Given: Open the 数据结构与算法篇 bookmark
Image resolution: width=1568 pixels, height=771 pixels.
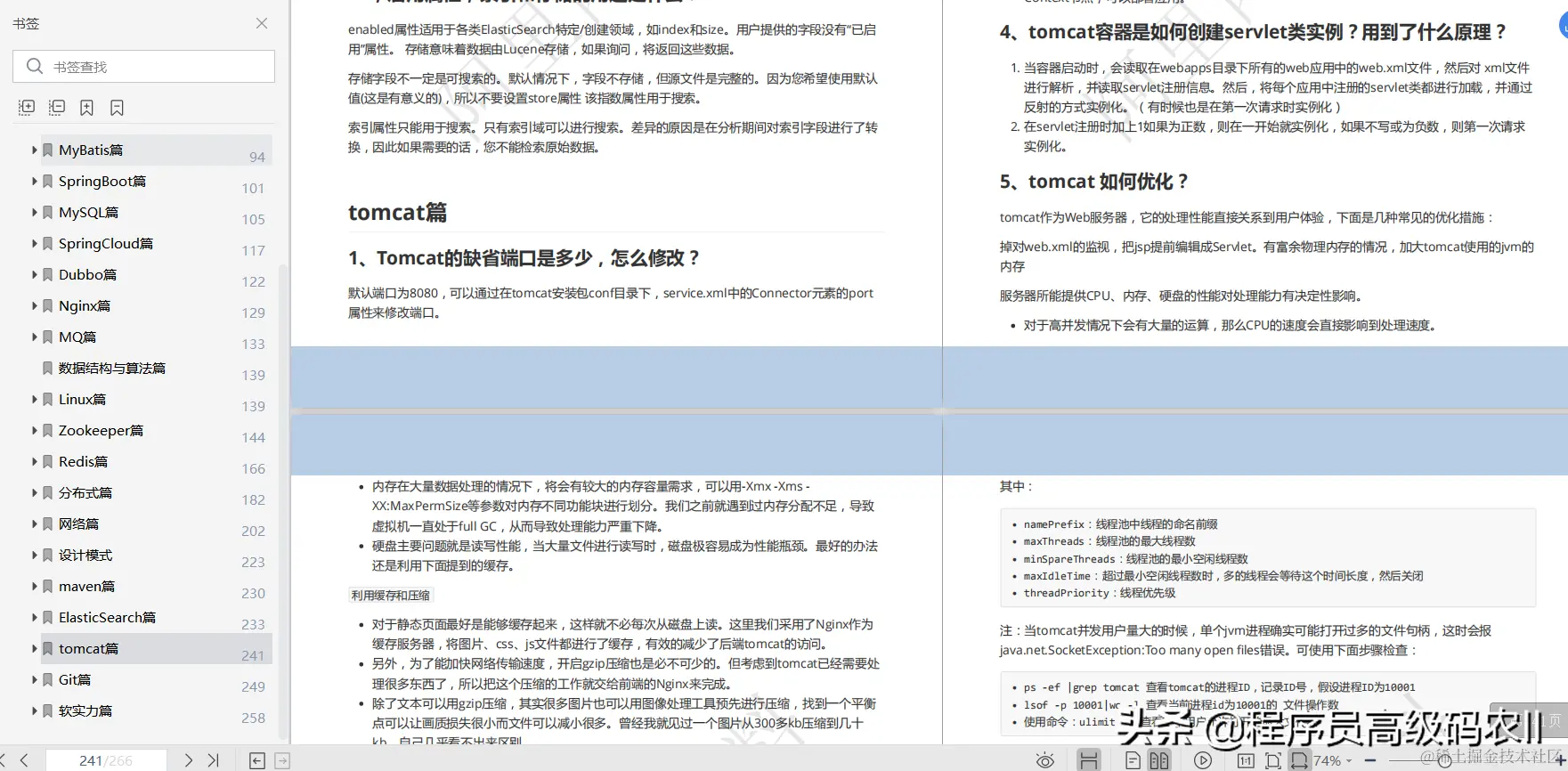Looking at the screenshot, I should (112, 368).
